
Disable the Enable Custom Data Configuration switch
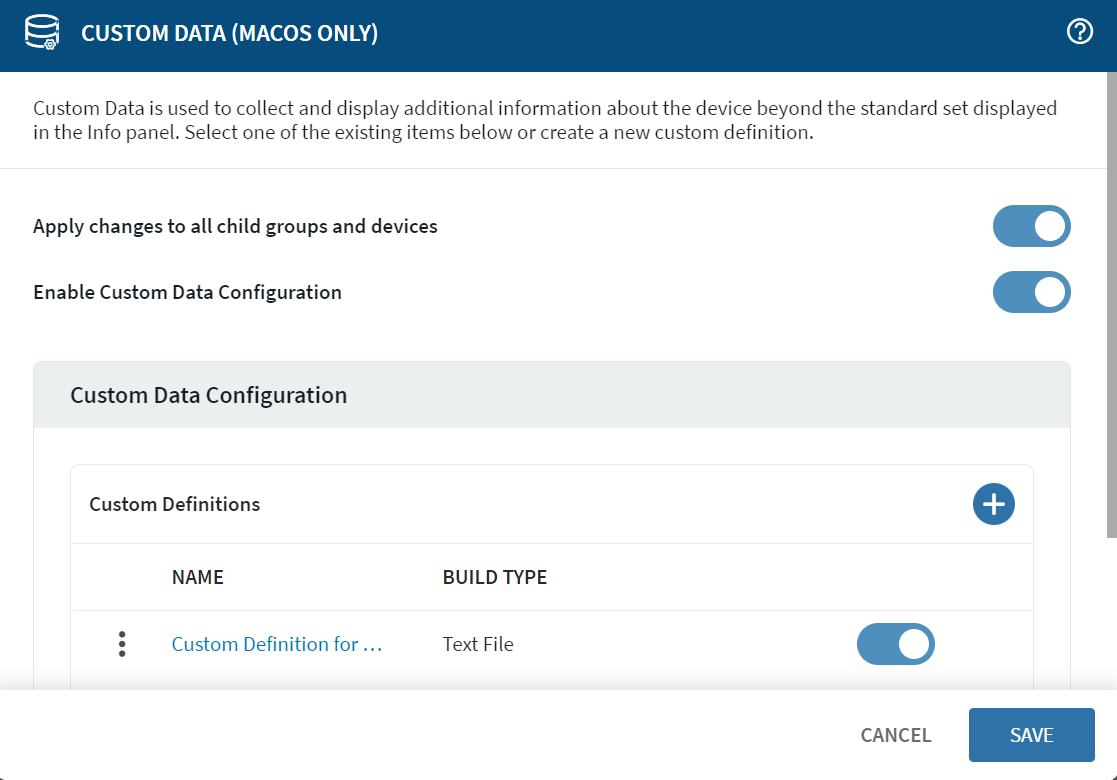(x=1031, y=293)
